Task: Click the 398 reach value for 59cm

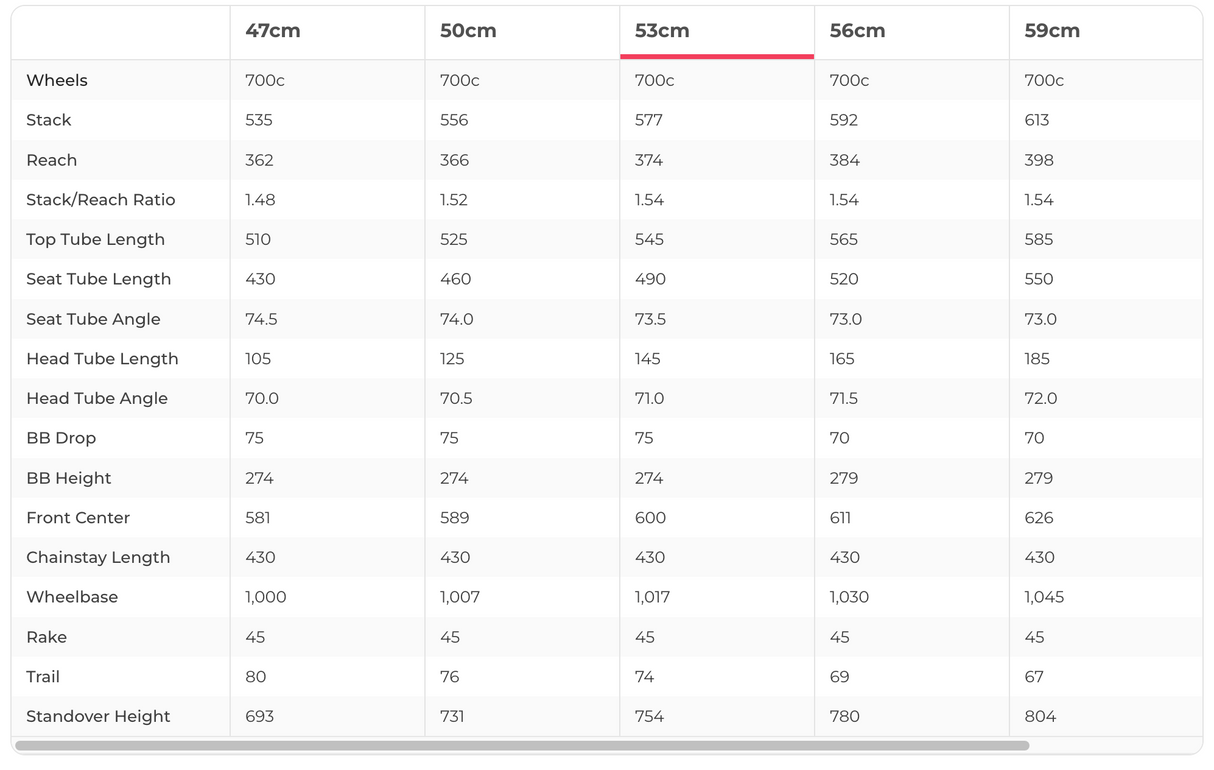Action: click(x=1039, y=160)
